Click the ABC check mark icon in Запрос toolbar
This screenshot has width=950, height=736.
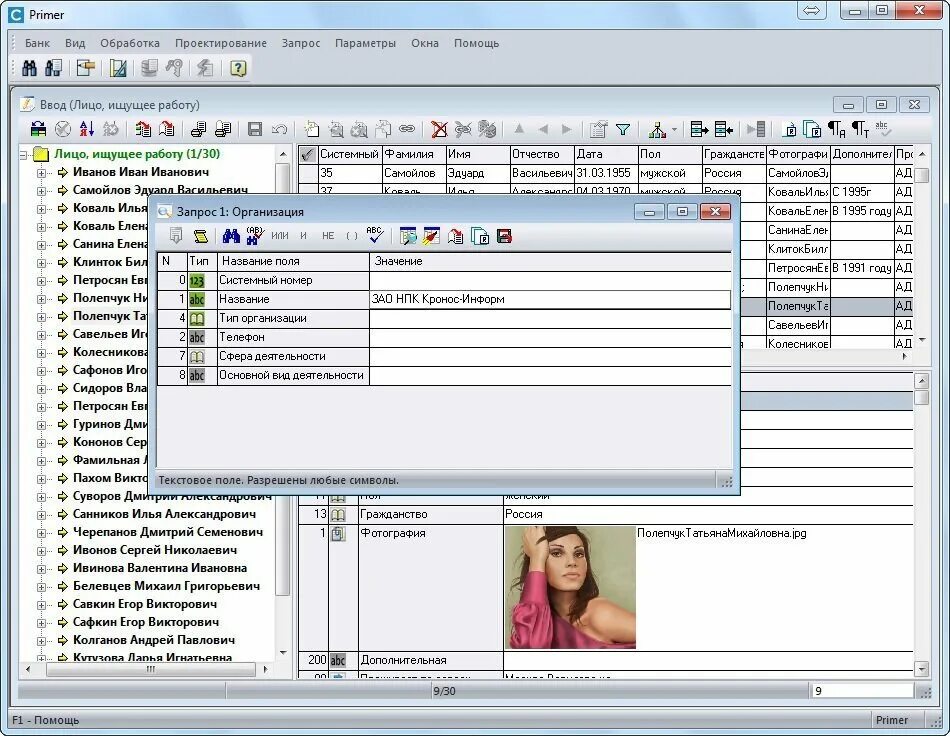(x=375, y=235)
